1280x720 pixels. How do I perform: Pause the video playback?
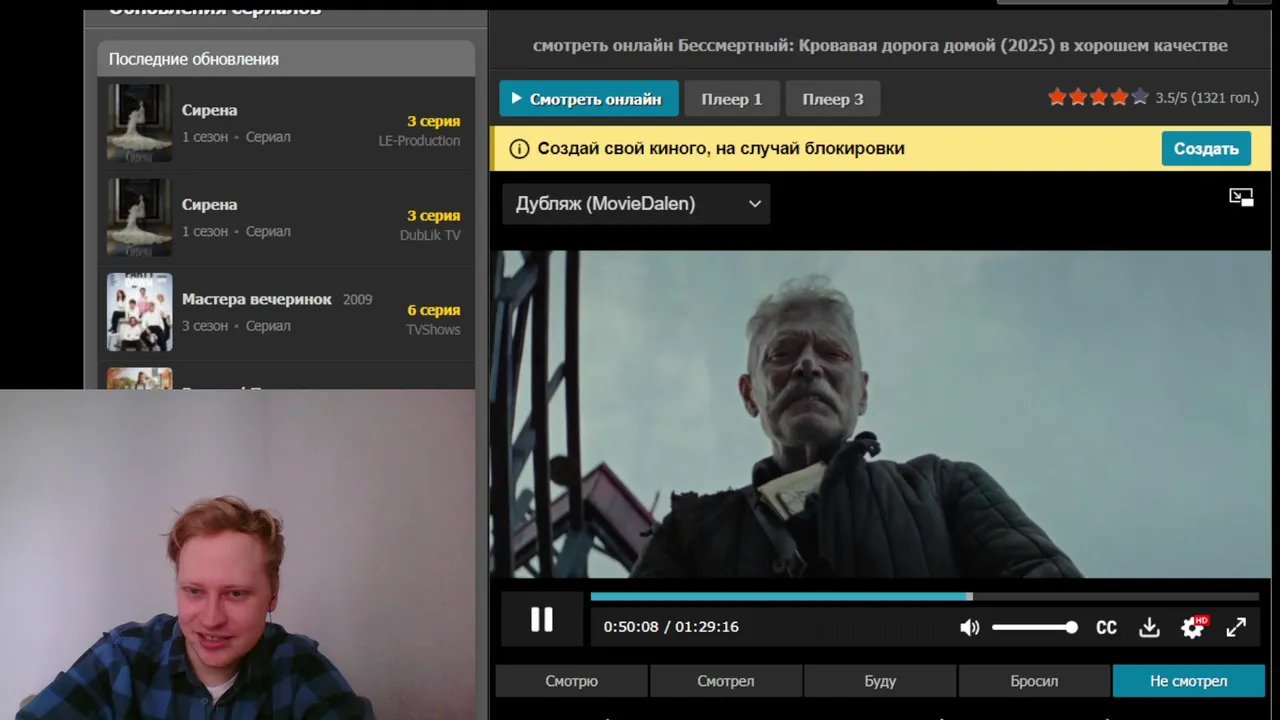coord(541,620)
